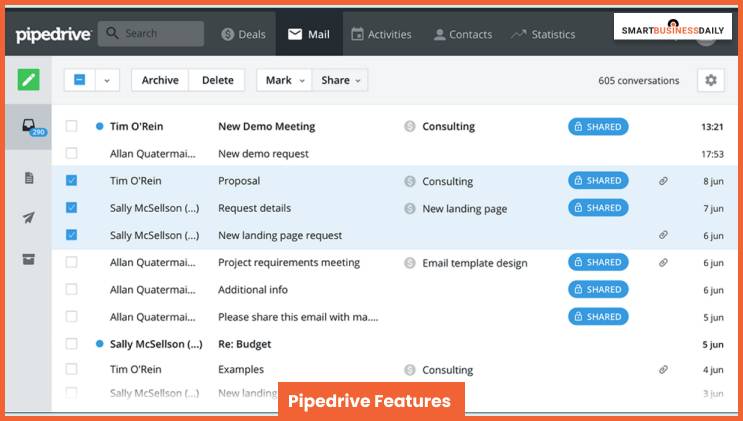Check the Additional info row checkbox

tap(71, 289)
